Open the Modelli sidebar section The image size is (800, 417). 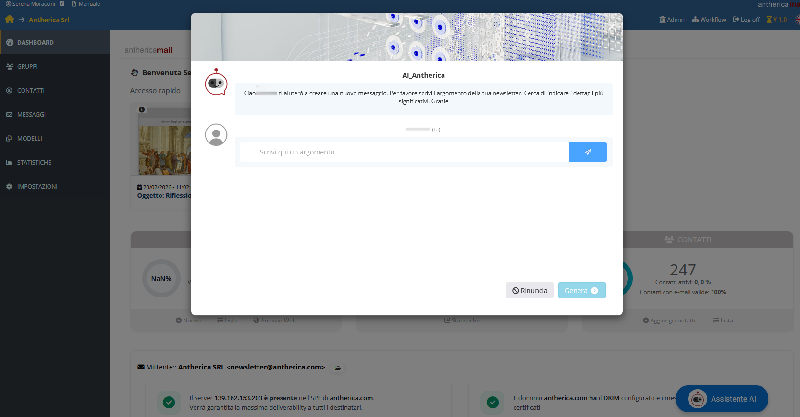55,138
